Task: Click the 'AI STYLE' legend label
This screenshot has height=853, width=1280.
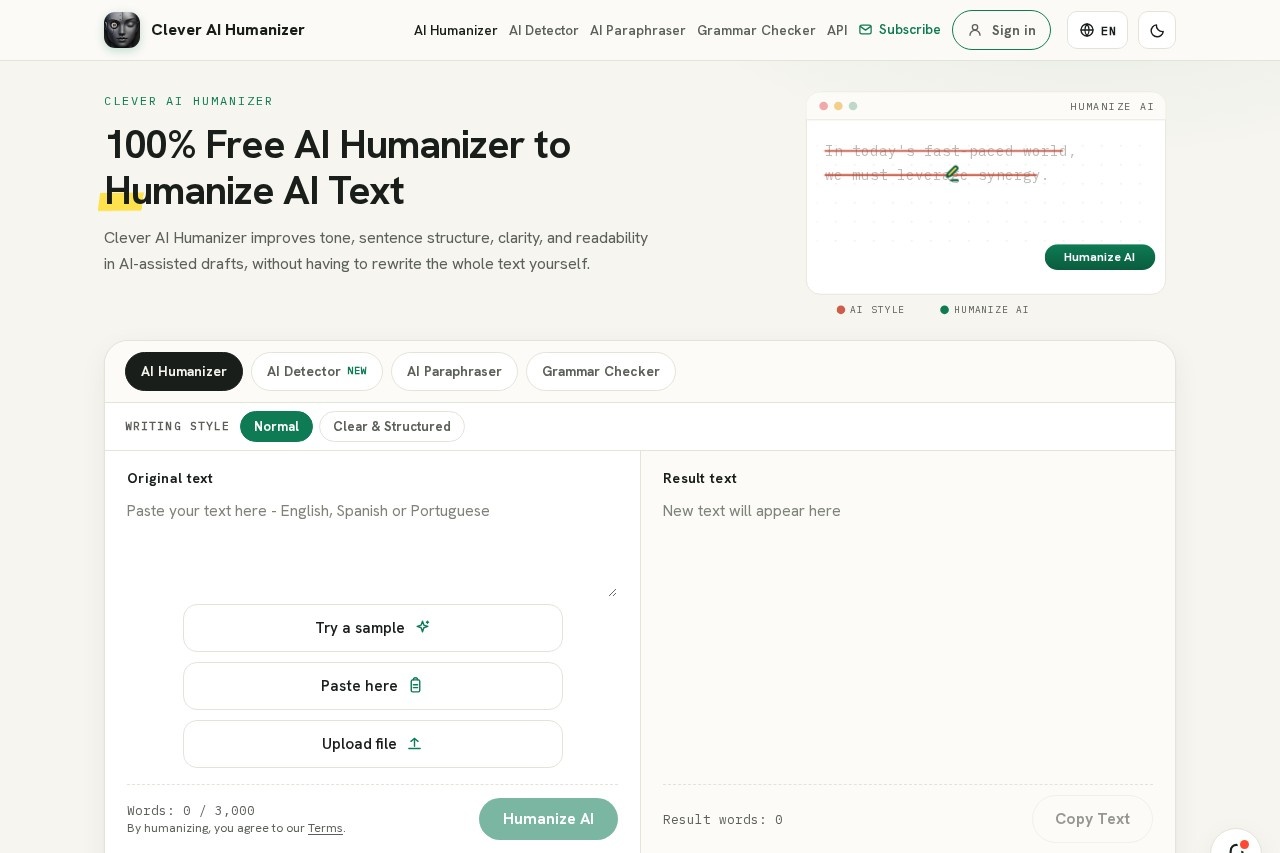Action: pyautogui.click(x=877, y=310)
